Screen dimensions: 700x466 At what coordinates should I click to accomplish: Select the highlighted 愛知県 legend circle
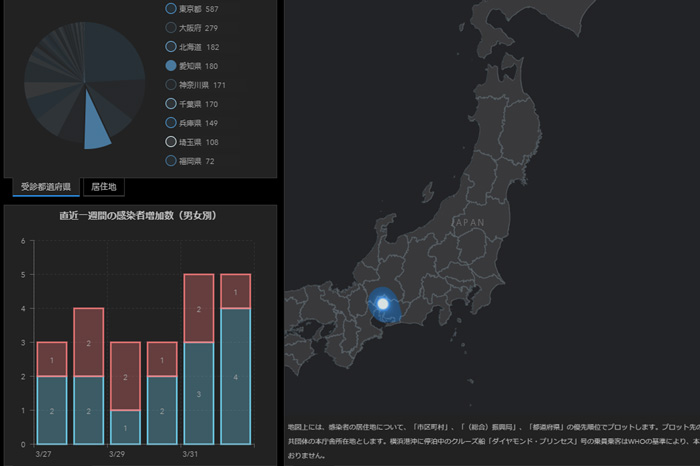(170, 65)
